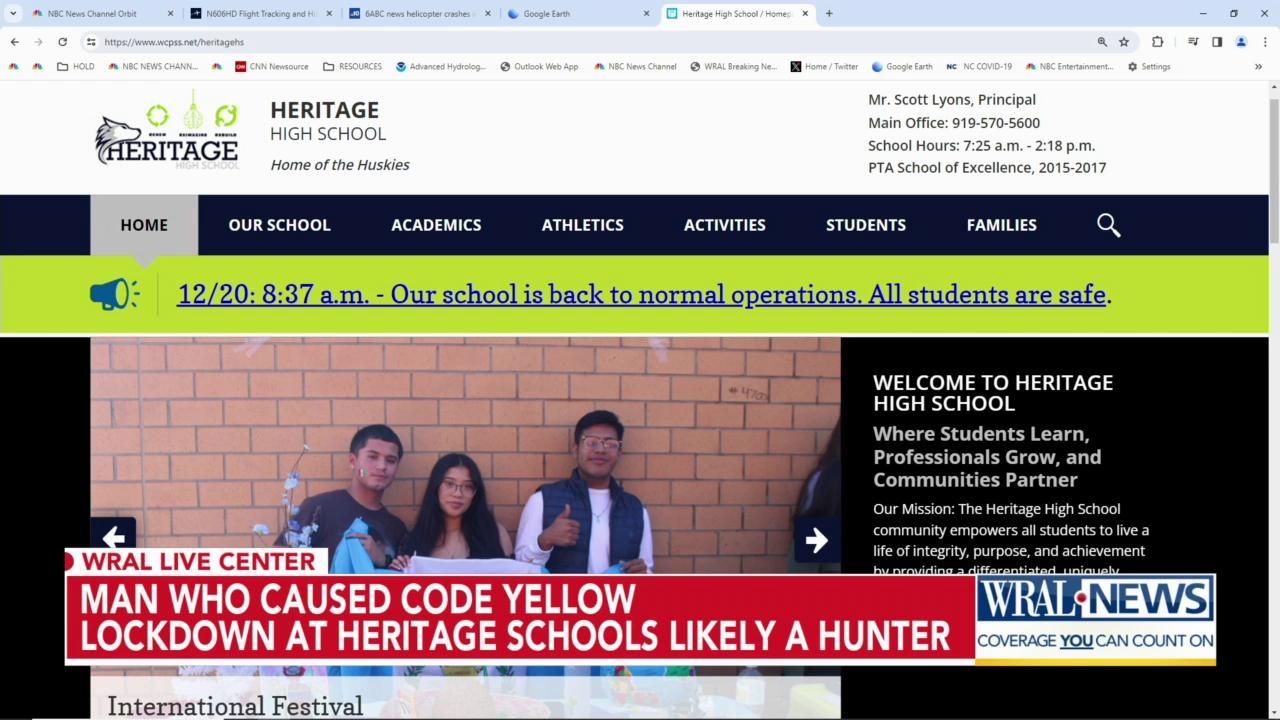The height and width of the screenshot is (720, 1280).
Task: Advance to the next carousel slide
Action: click(x=816, y=540)
